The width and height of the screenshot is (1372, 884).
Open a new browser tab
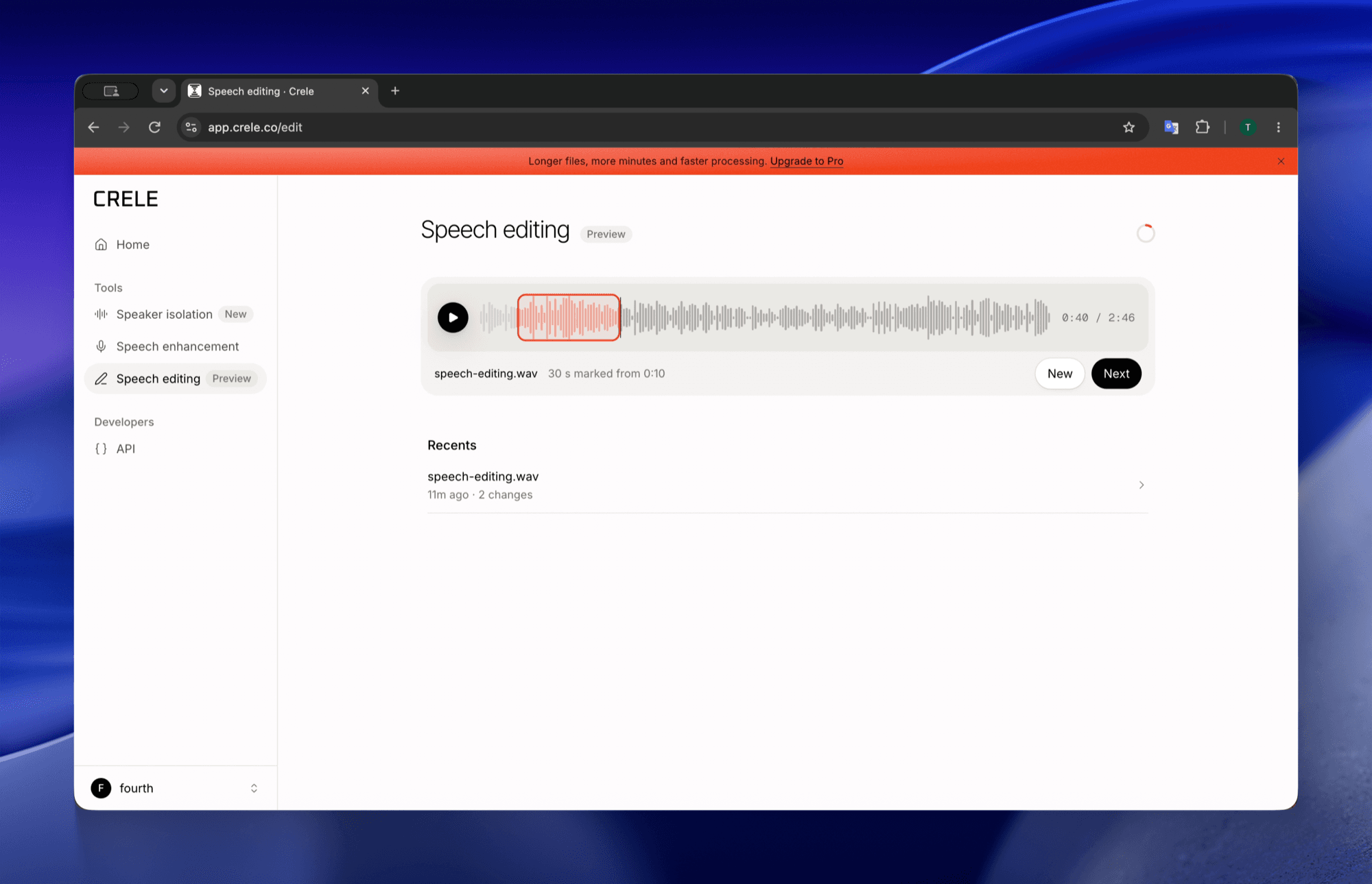(395, 91)
